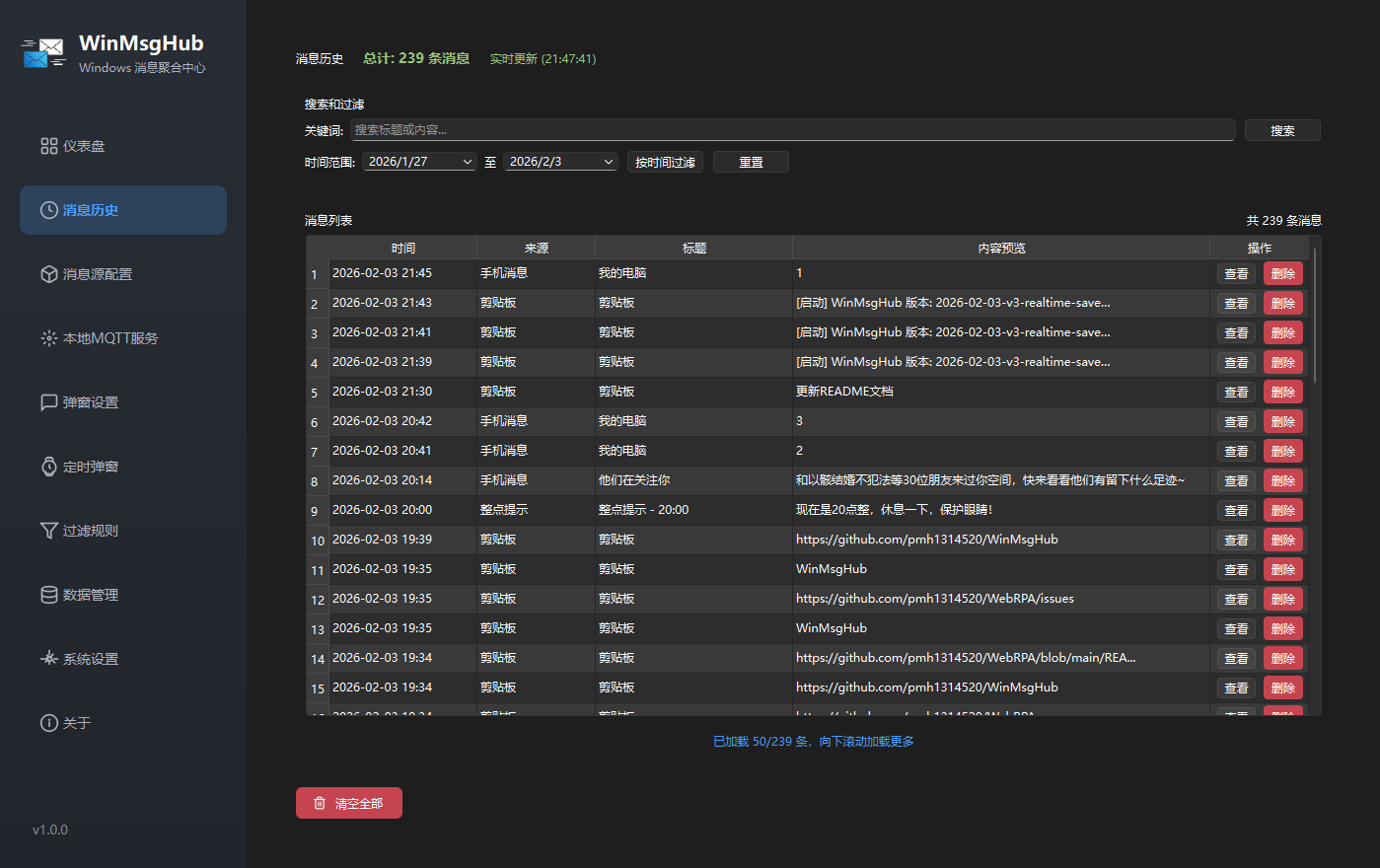The image size is (1380, 868).
Task: Focus the keyword search input field
Action: coord(792,130)
